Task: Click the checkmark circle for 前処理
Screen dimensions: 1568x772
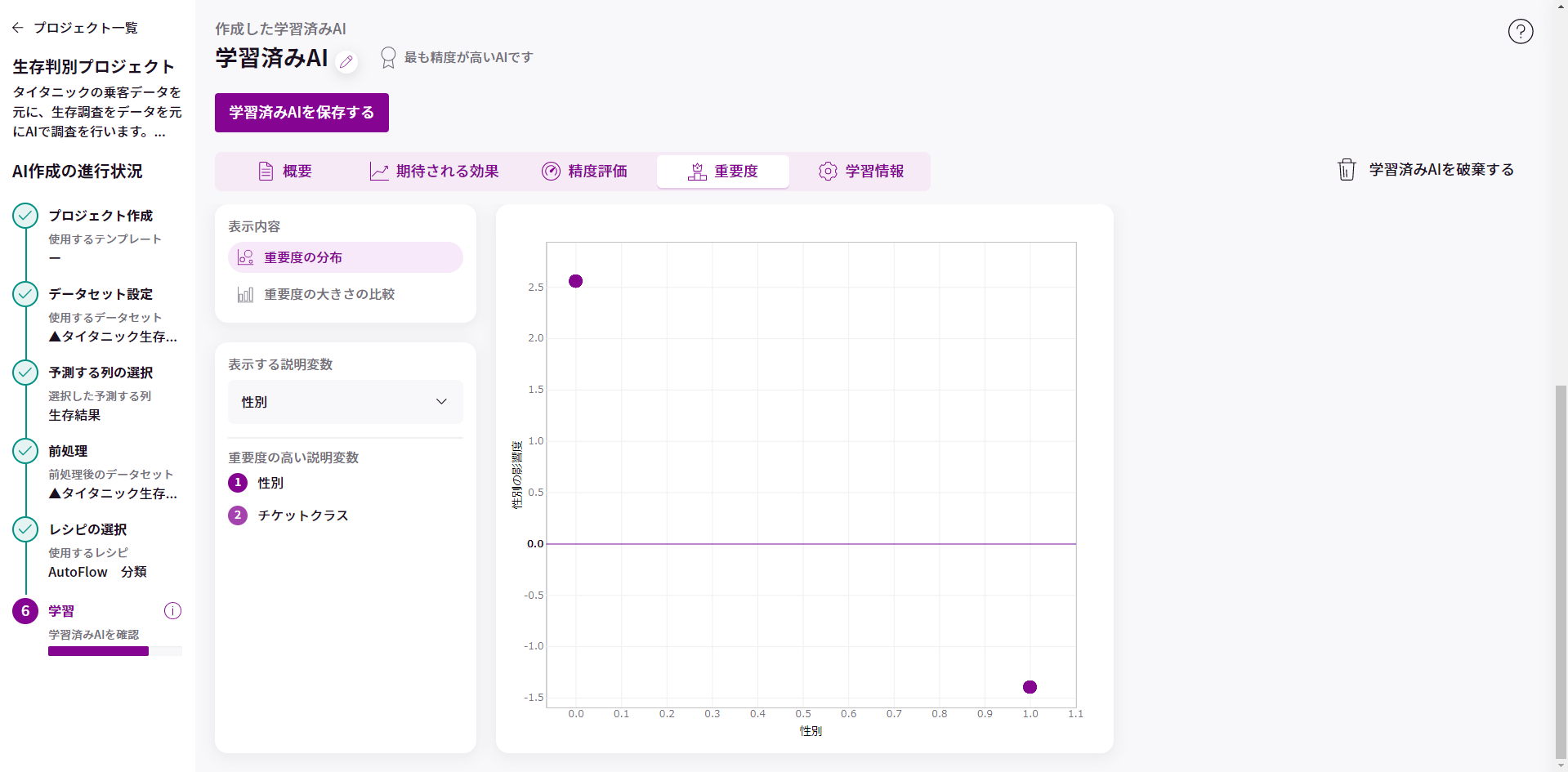Action: click(25, 451)
